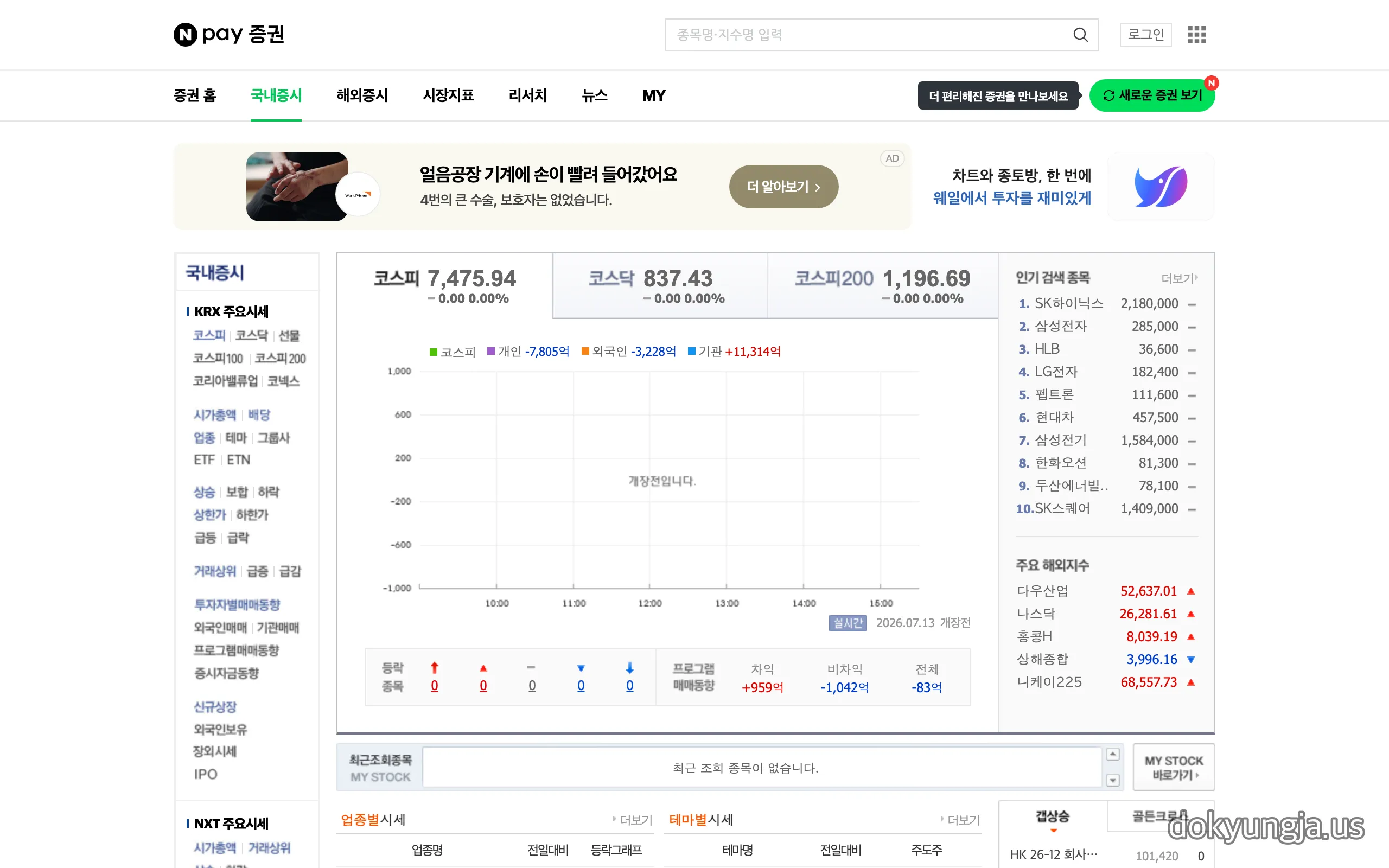Click 코스피100 in sidebar
Image resolution: width=1389 pixels, height=868 pixels.
[x=218, y=358]
